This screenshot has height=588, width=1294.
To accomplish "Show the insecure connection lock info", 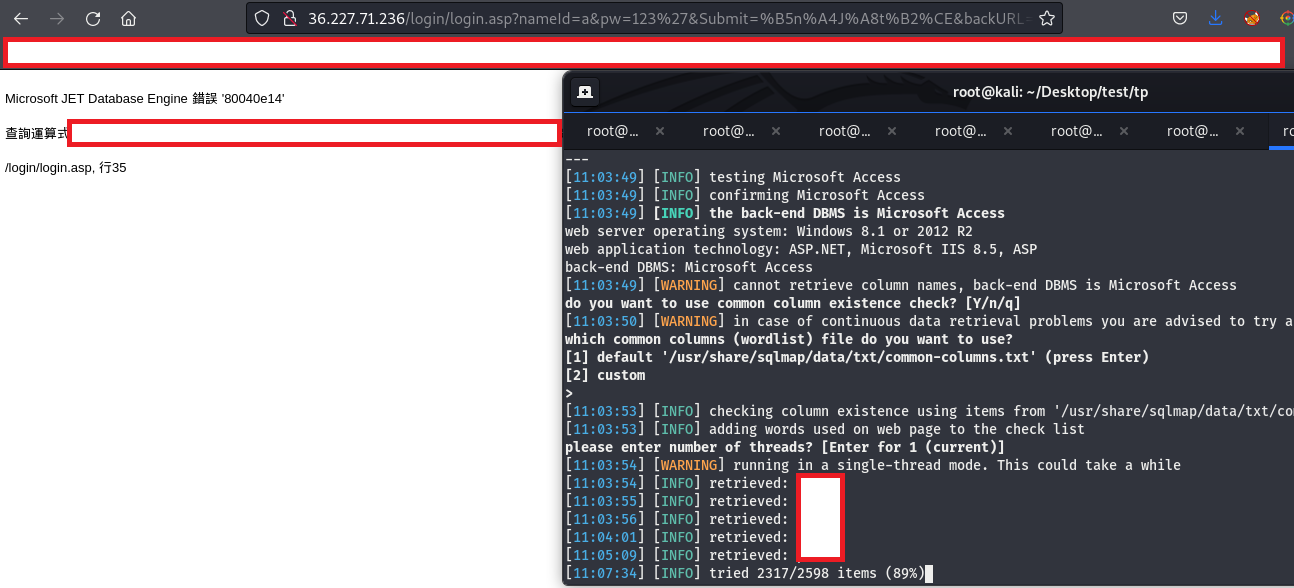I will [x=290, y=18].
